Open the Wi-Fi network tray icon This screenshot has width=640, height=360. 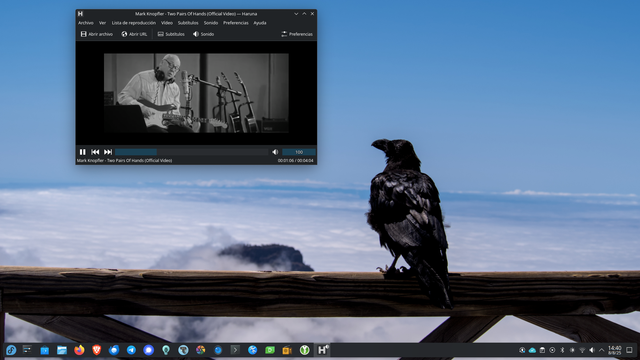[582, 350]
